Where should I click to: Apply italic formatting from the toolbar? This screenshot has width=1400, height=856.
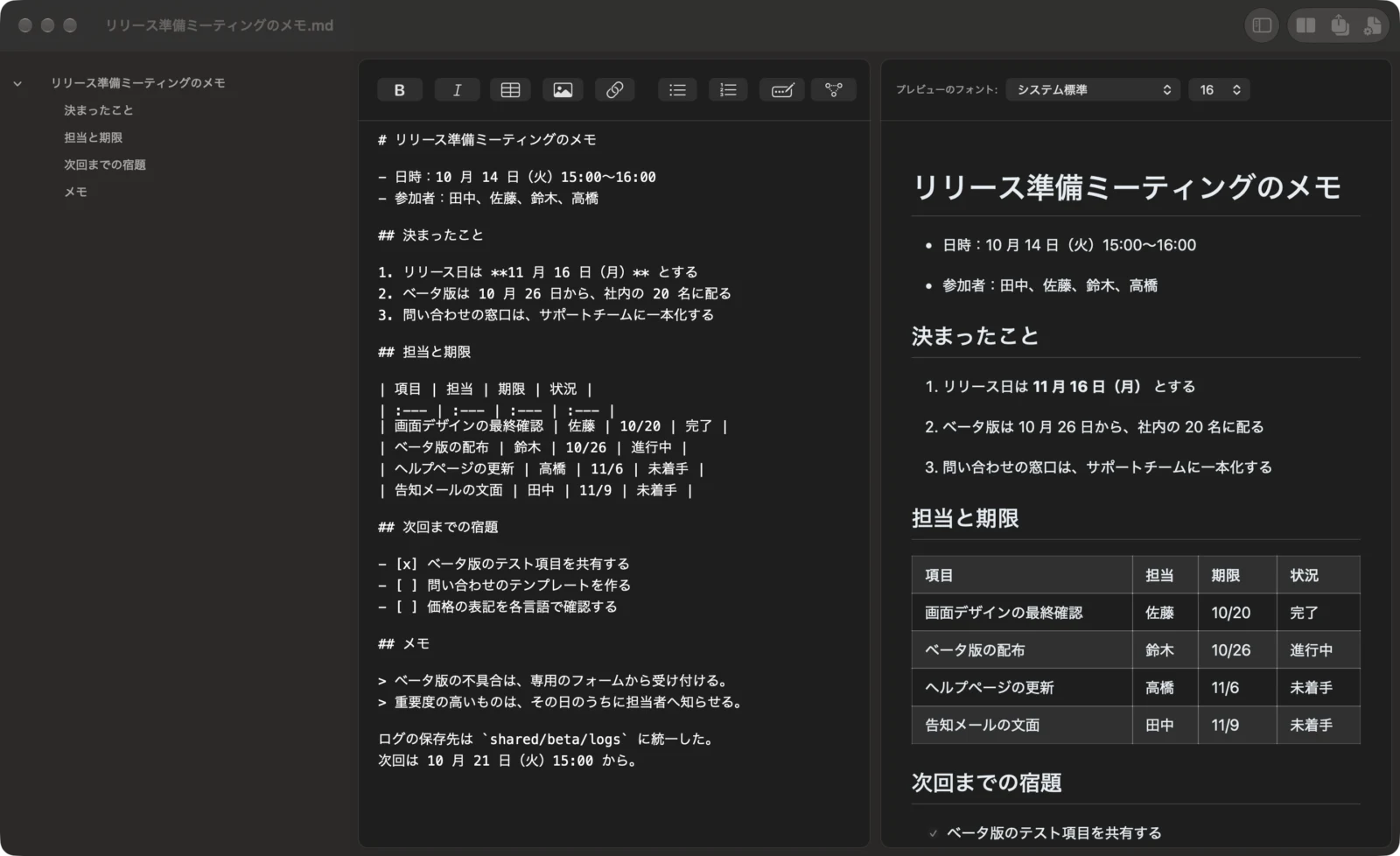coord(457,89)
